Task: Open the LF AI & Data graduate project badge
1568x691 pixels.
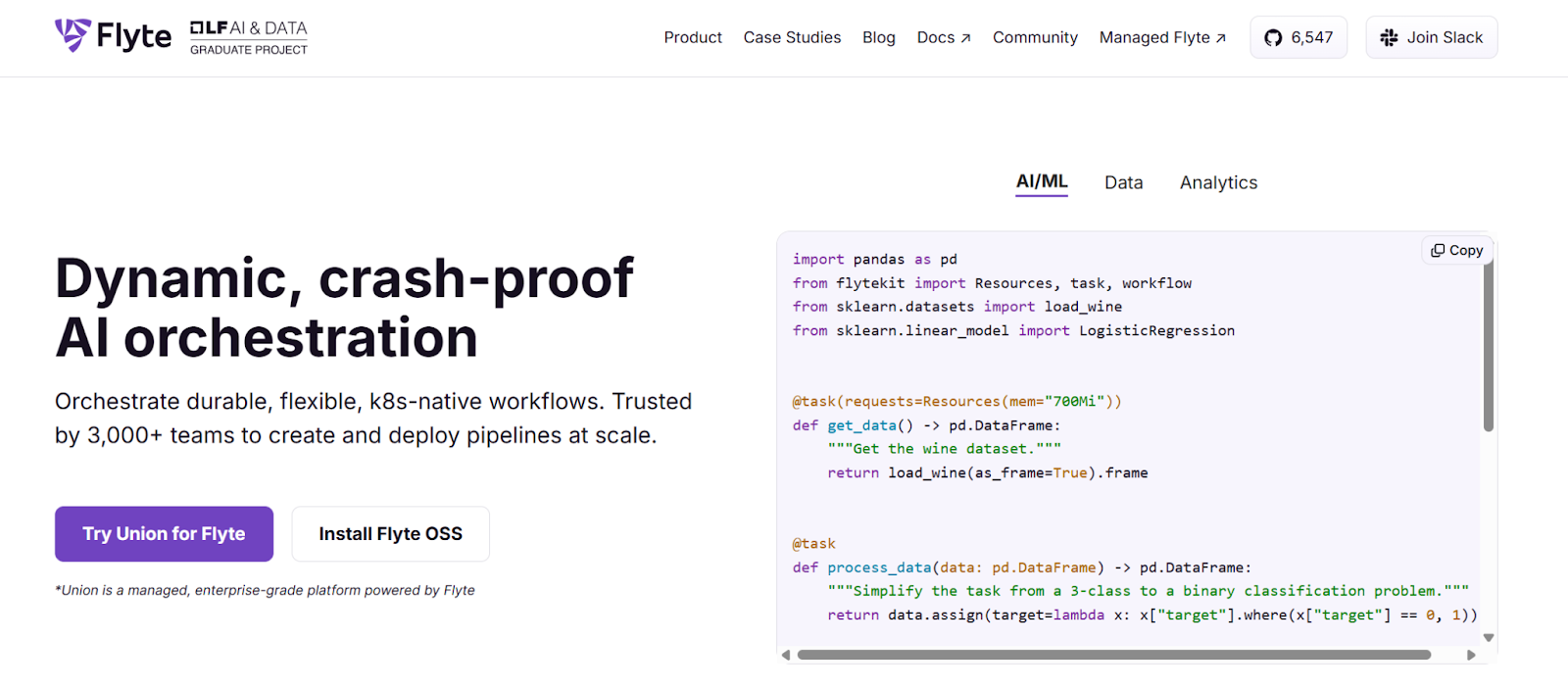Action: point(249,37)
